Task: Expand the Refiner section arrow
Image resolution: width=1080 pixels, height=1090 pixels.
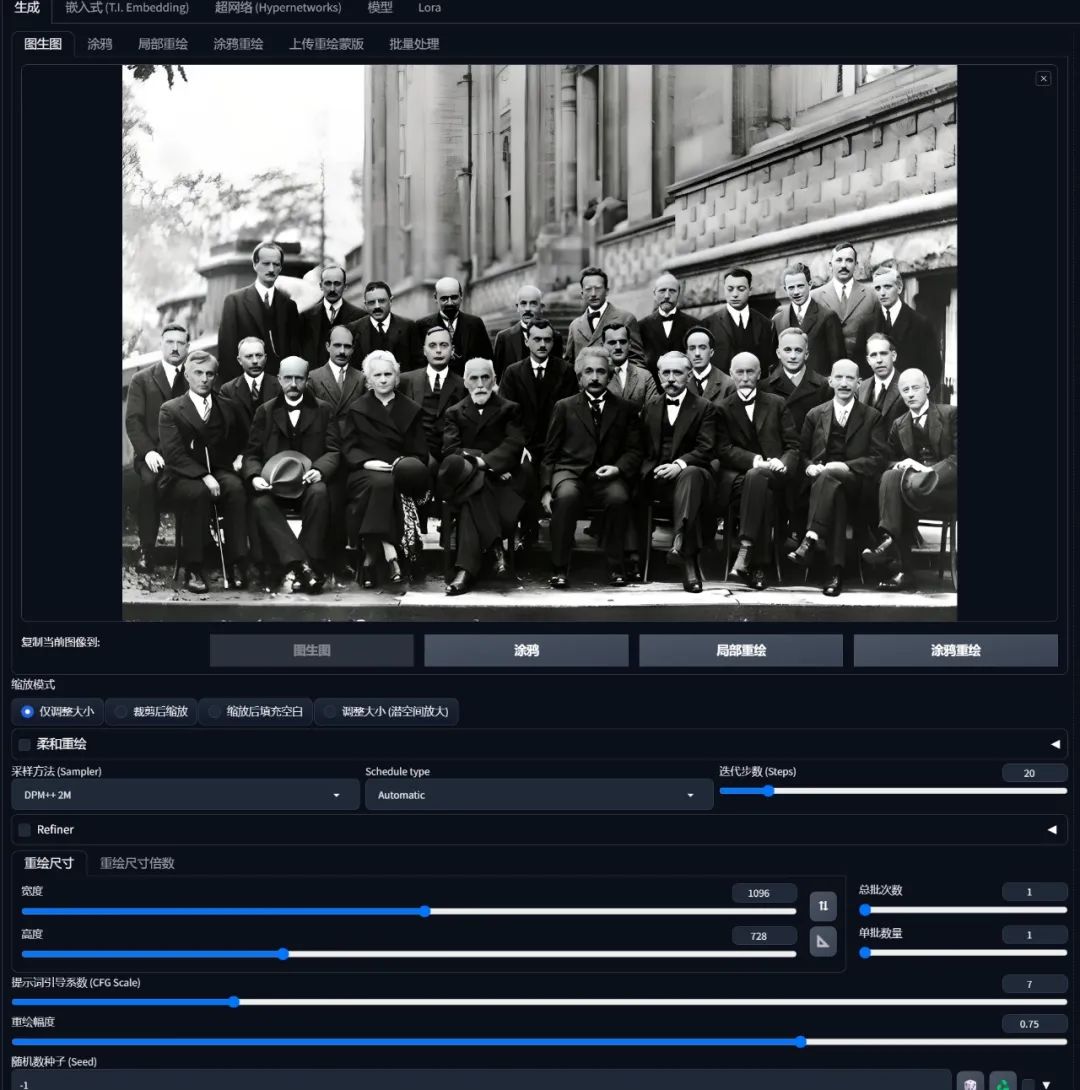Action: point(1052,830)
